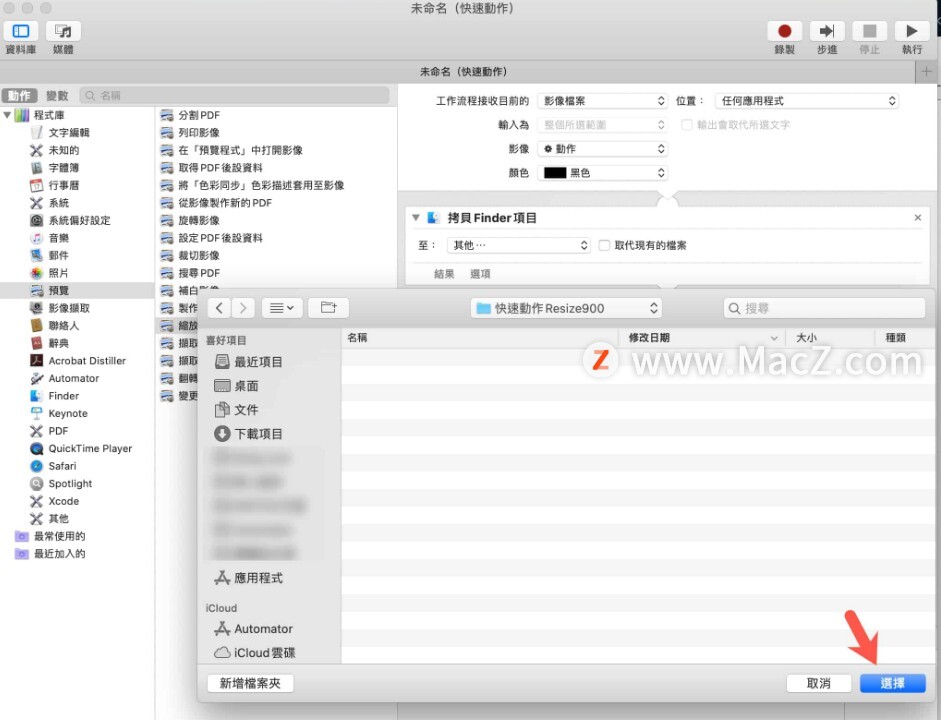
Task: Open the 影像 動作 icon dropdown
Action: 603,149
